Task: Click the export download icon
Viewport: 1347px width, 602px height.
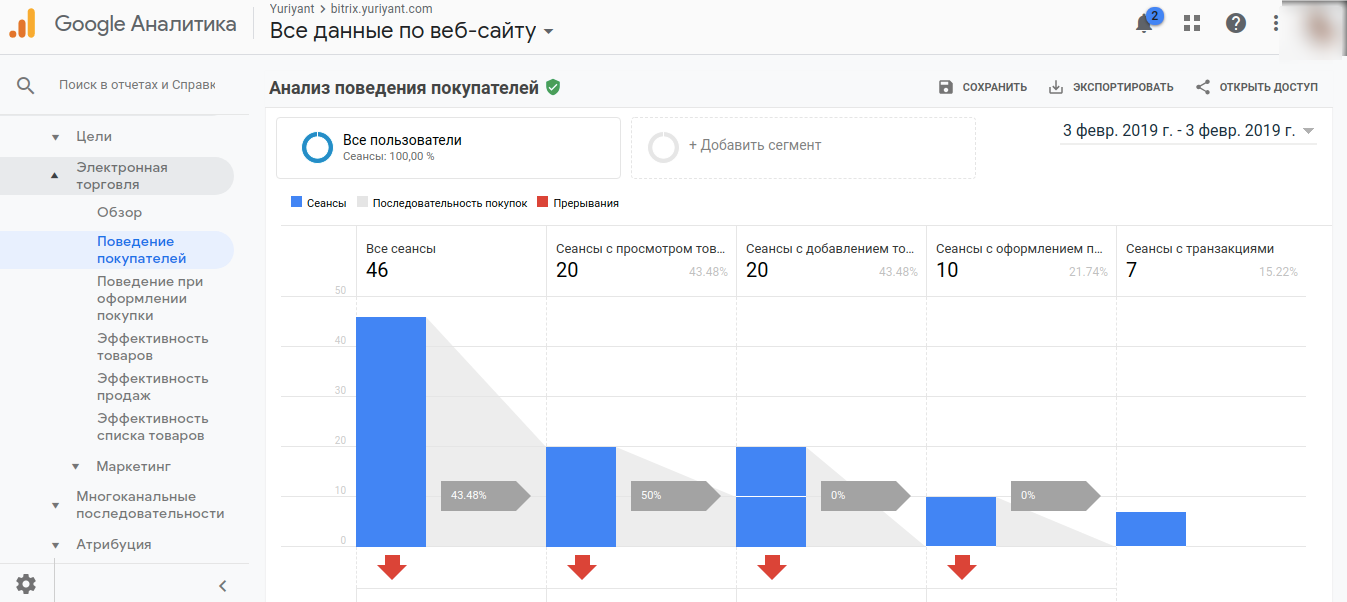Action: [x=1055, y=87]
